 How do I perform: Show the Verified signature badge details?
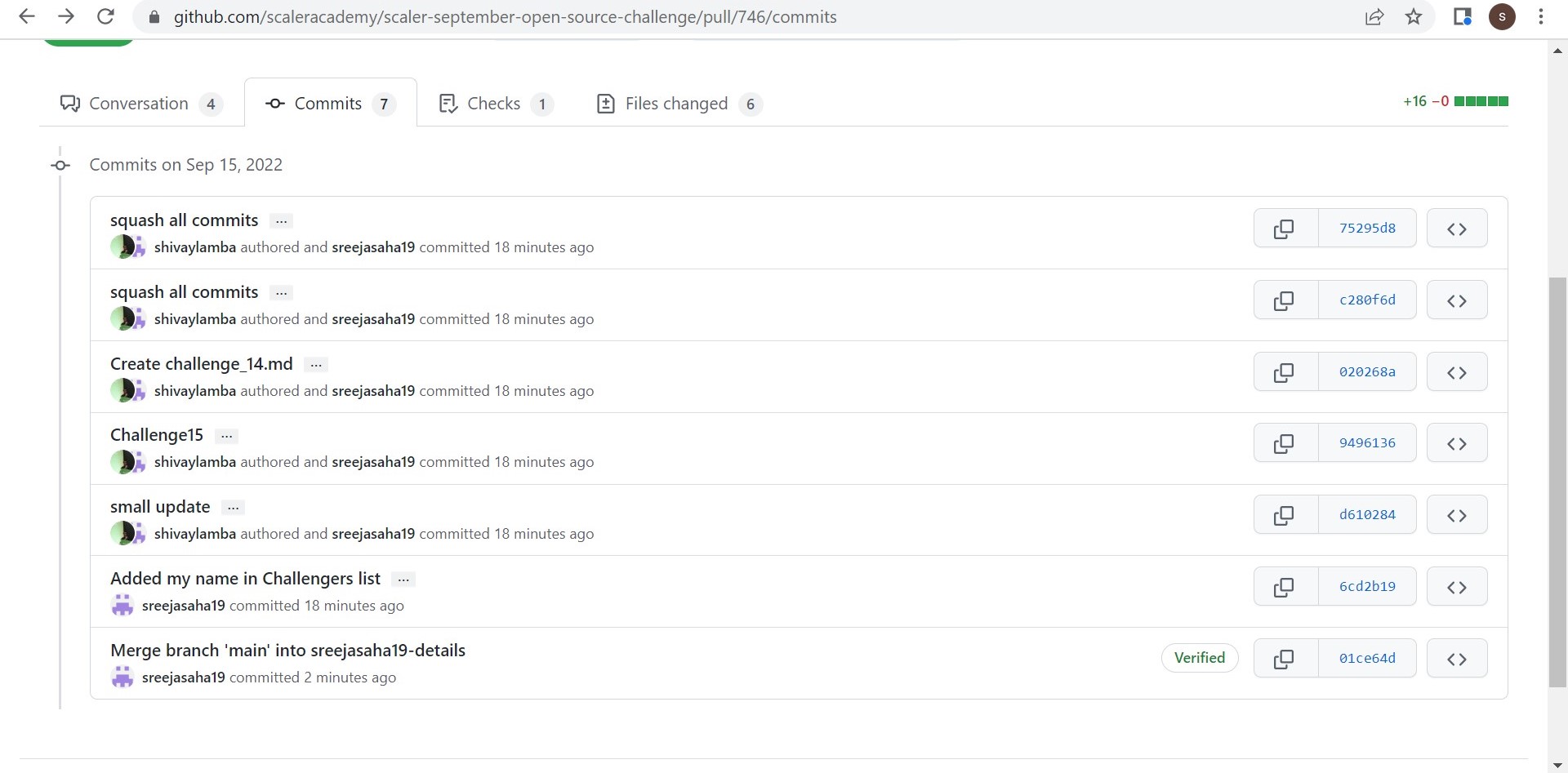point(1200,658)
